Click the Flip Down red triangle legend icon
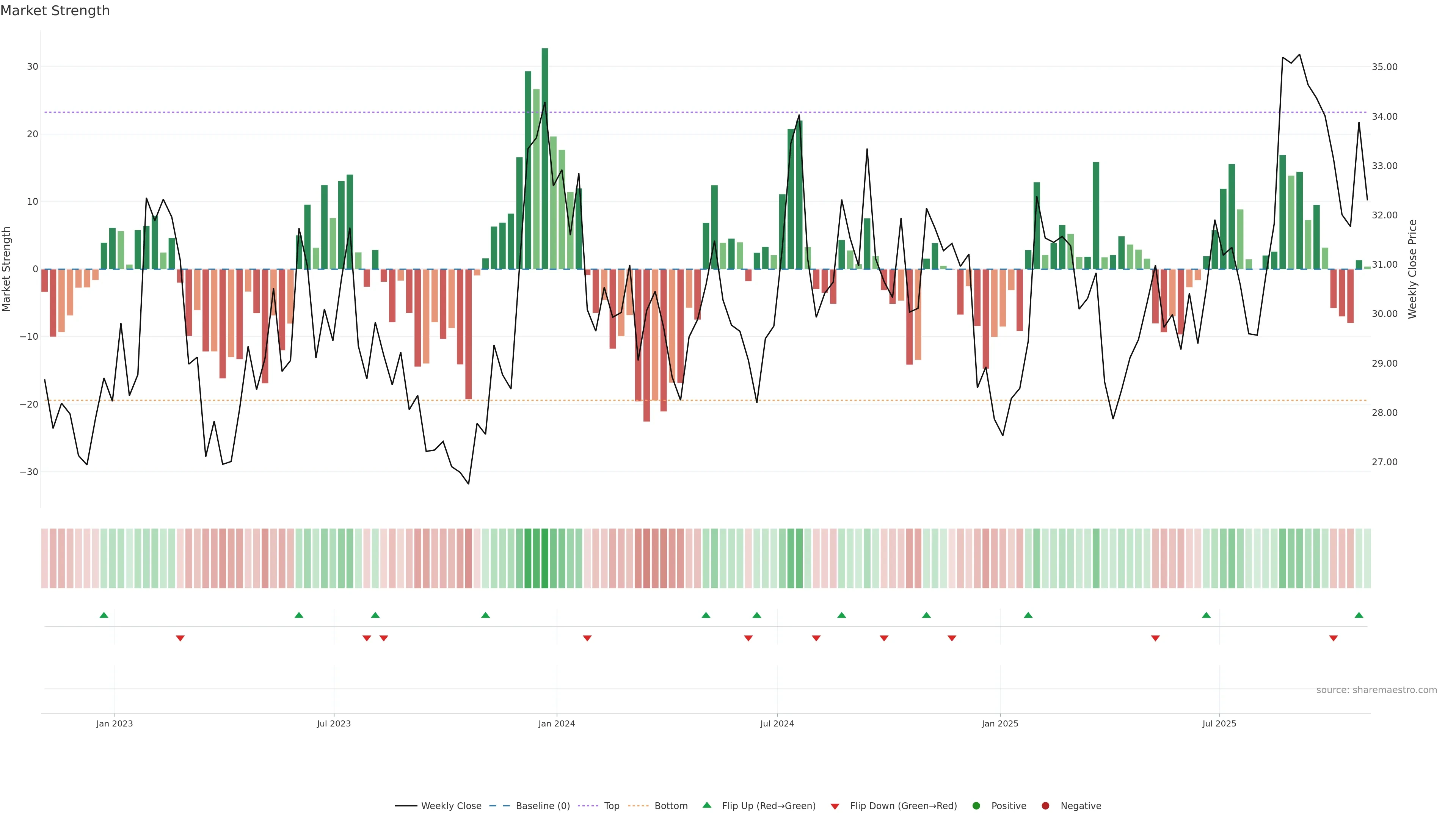 tap(835, 806)
